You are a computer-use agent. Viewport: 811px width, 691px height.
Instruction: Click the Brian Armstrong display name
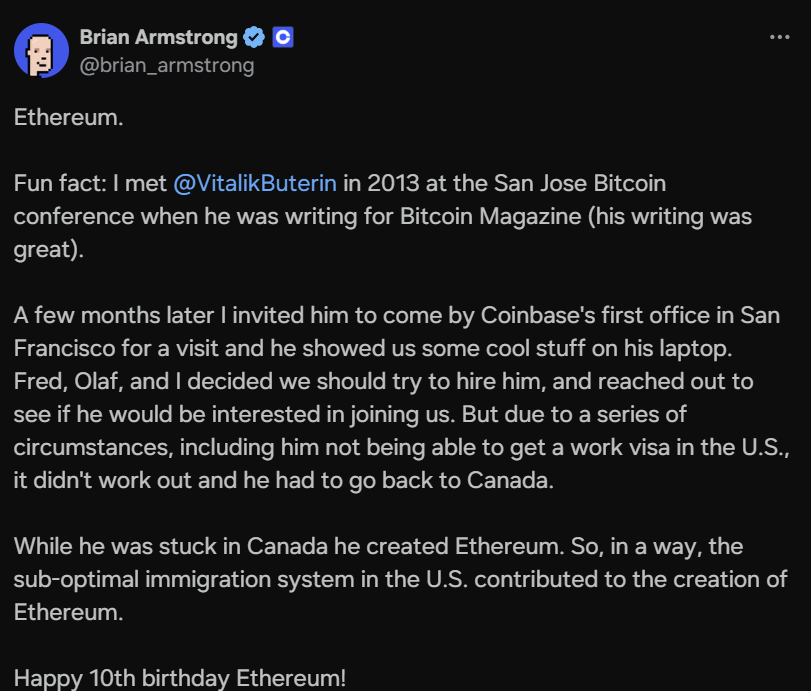tap(158, 38)
